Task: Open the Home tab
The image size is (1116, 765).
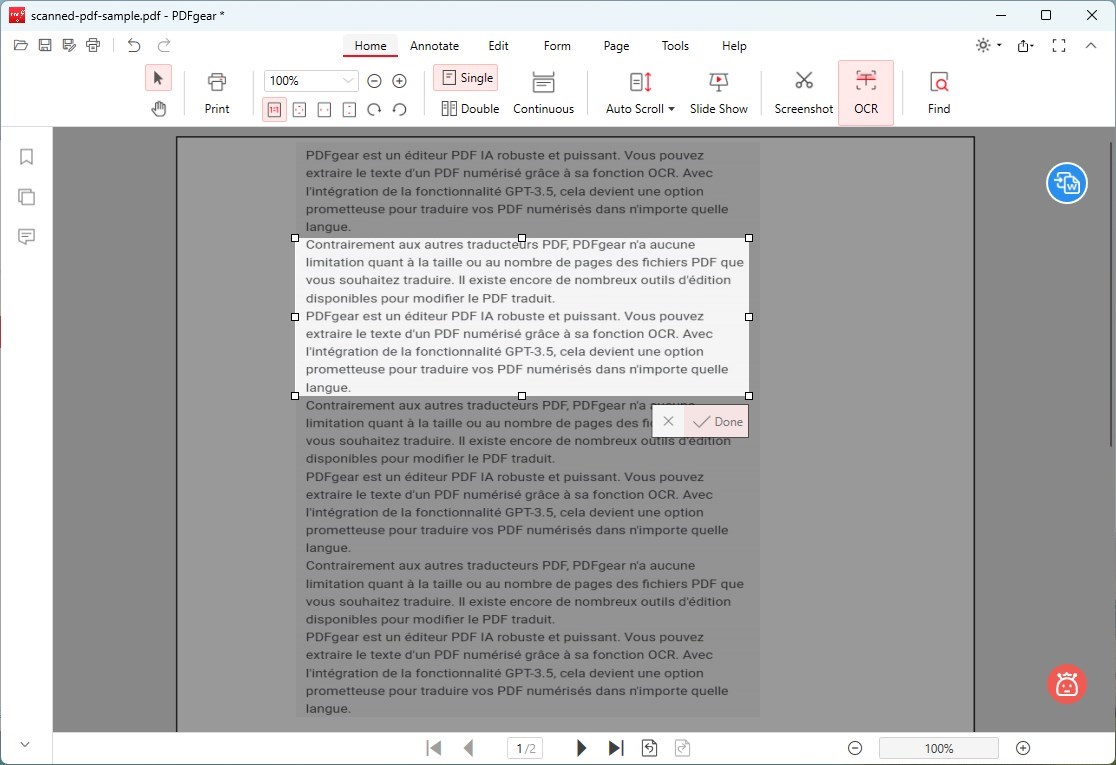Action: click(370, 46)
